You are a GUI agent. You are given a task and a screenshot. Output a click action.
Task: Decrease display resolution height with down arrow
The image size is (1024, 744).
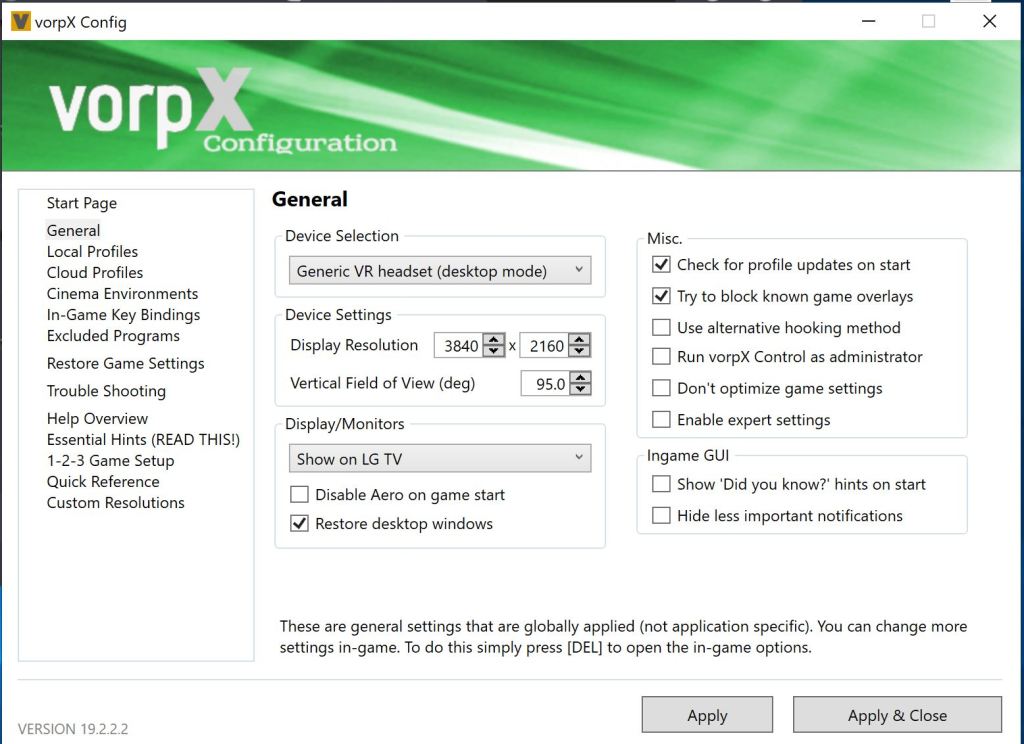point(581,352)
